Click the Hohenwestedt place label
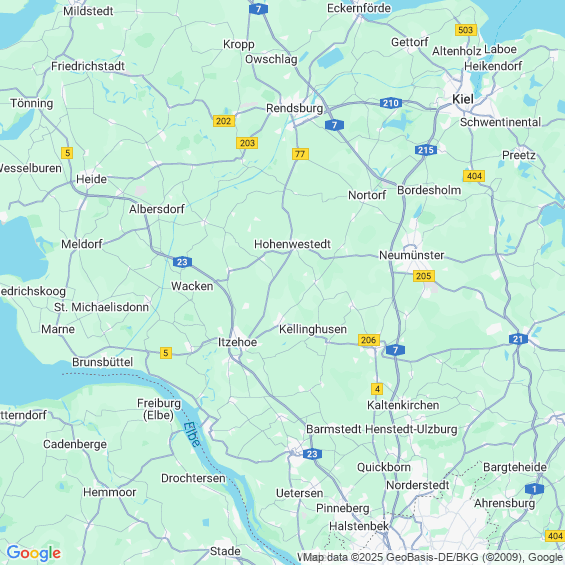This screenshot has width=565, height=565. pyautogui.click(x=292, y=244)
